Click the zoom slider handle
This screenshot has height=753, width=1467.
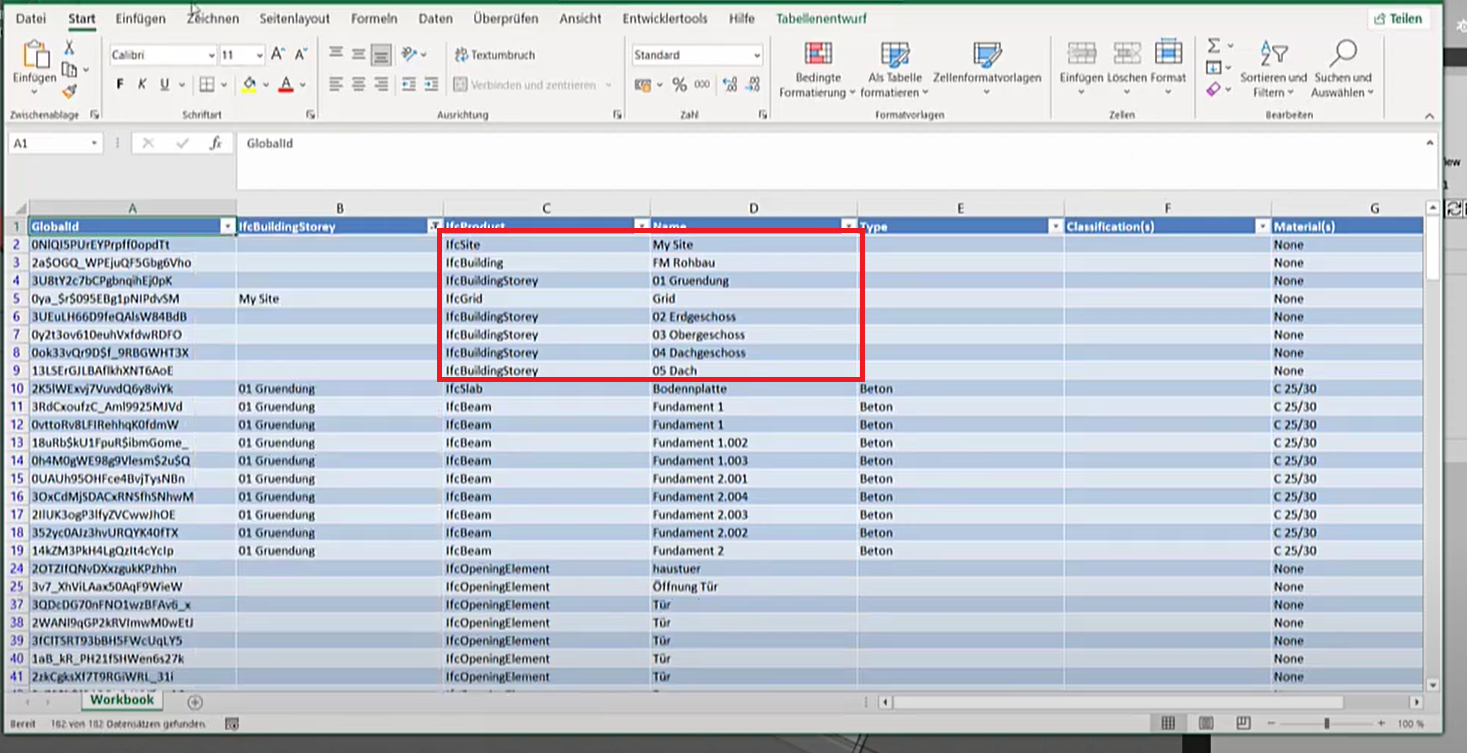tap(1327, 723)
